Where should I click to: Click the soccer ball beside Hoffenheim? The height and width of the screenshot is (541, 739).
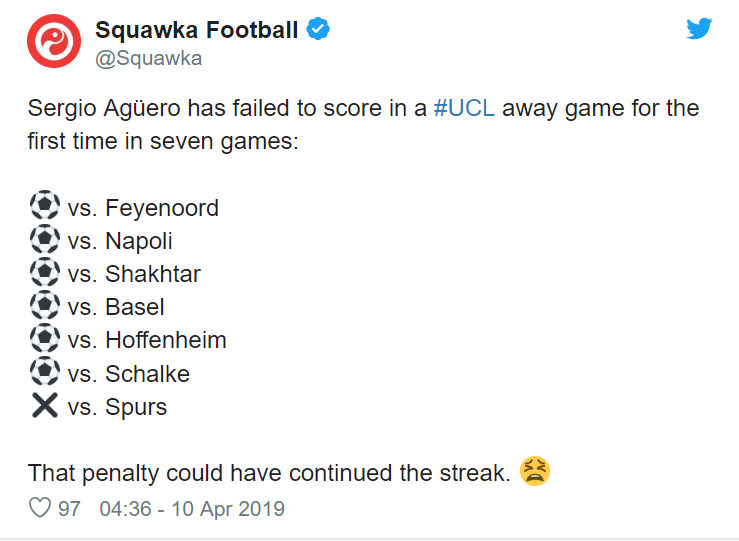pos(45,337)
